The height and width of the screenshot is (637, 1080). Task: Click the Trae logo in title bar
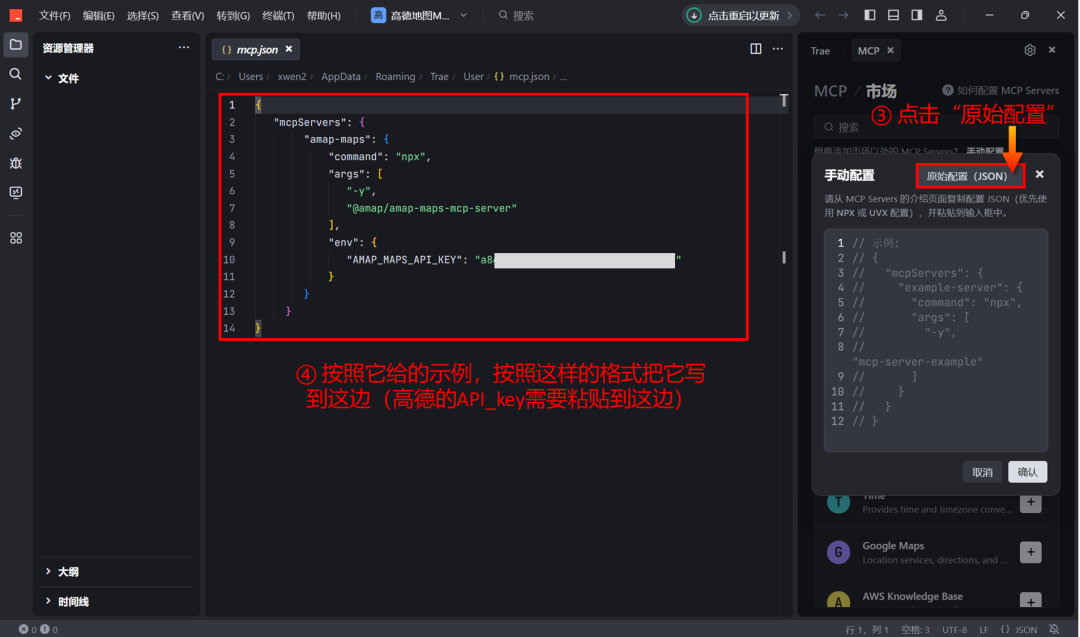click(x=15, y=15)
